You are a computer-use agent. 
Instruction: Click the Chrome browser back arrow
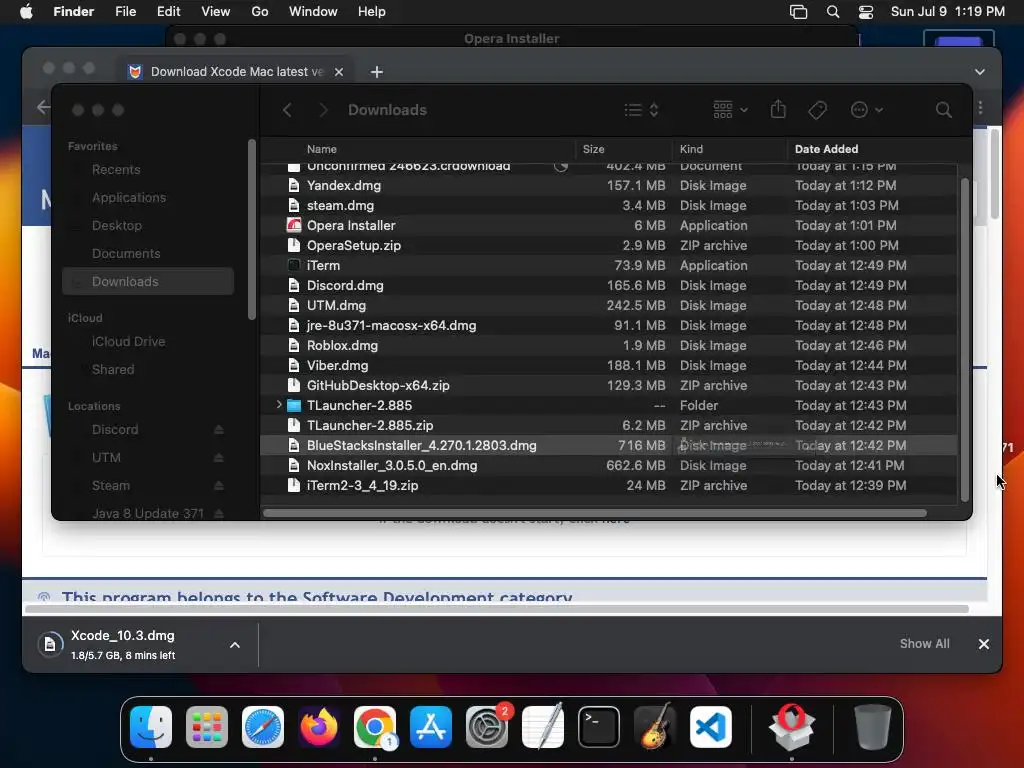43,106
